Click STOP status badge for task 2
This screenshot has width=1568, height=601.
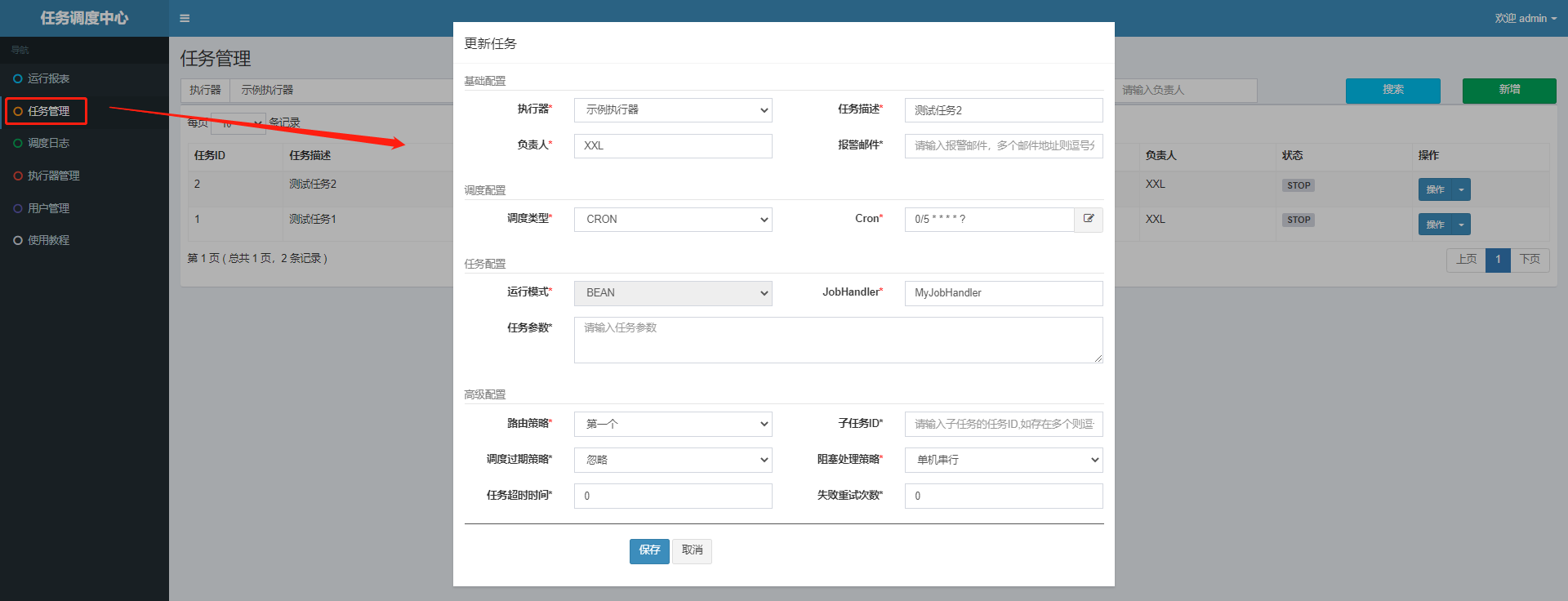click(x=1298, y=185)
